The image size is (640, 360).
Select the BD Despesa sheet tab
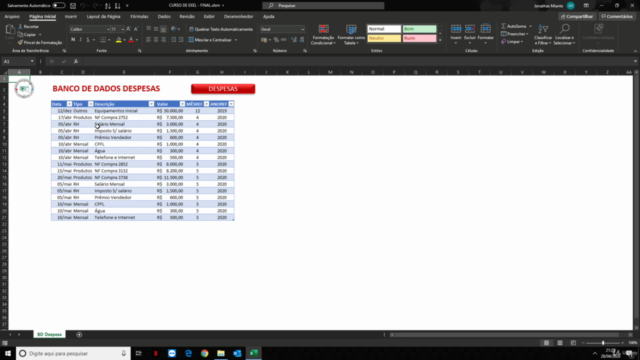coord(49,334)
